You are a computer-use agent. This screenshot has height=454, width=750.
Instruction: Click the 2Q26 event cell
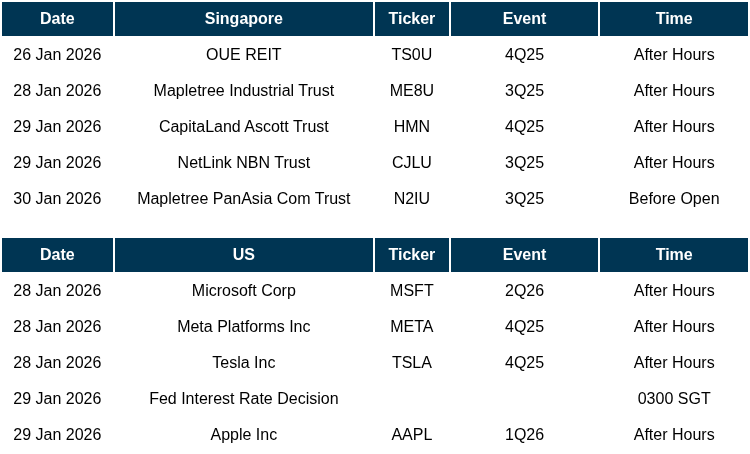pos(524,291)
